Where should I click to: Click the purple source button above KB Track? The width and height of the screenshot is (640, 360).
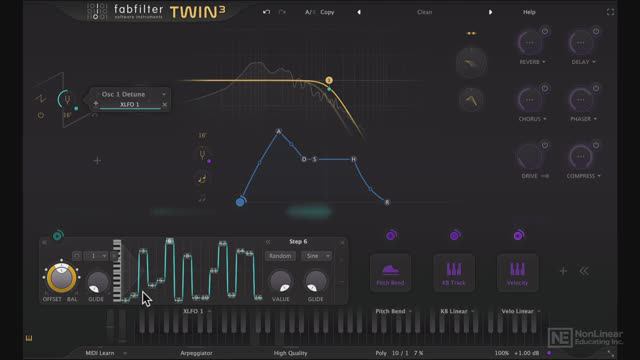tap(455, 235)
